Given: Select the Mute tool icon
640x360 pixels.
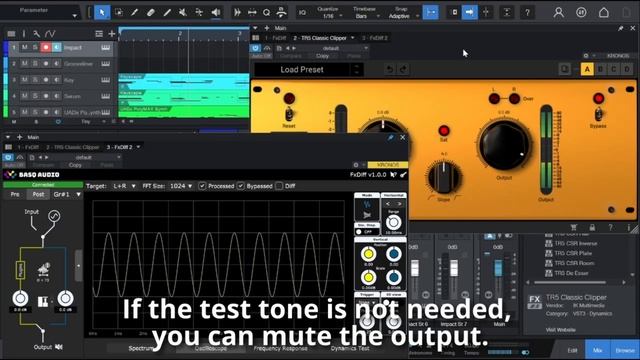Looking at the screenshot, I should (183, 13).
